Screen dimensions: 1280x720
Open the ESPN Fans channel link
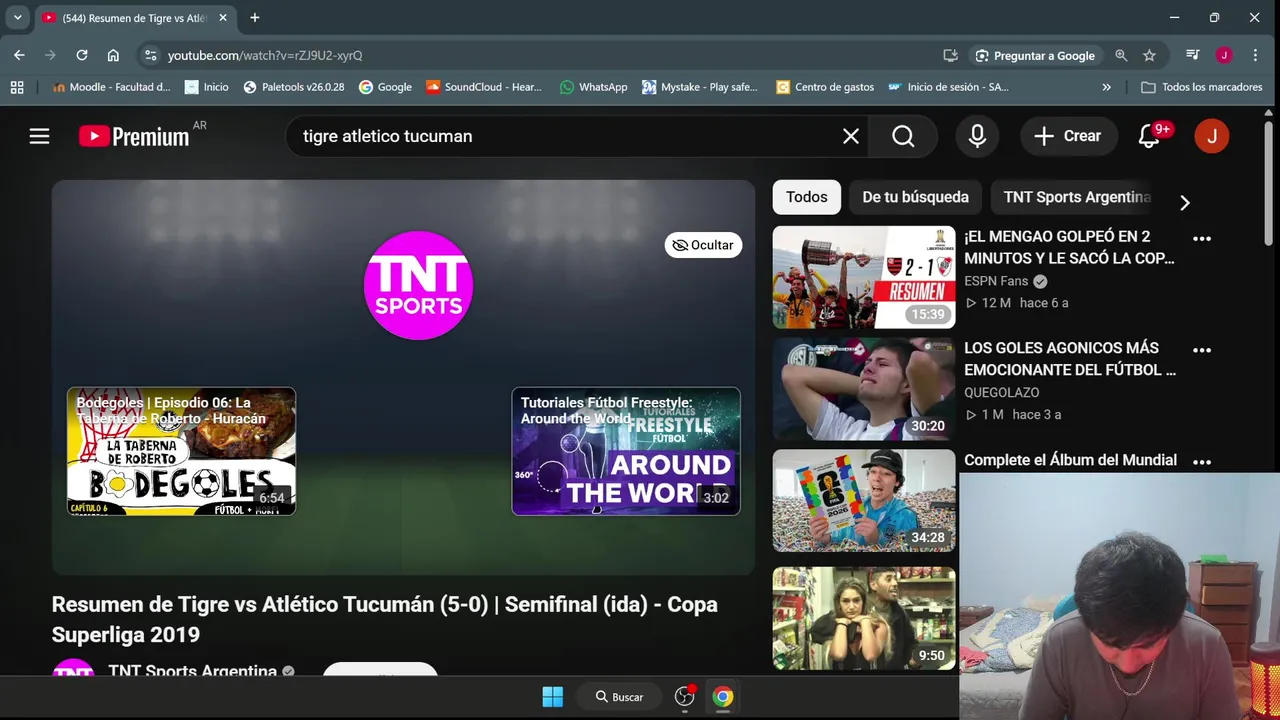click(x=996, y=281)
